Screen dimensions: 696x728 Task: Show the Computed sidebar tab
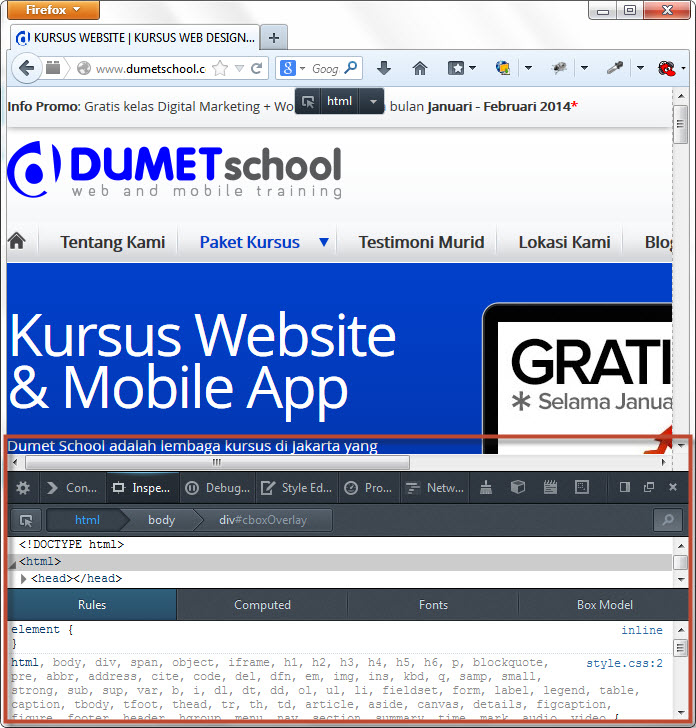coord(262,604)
